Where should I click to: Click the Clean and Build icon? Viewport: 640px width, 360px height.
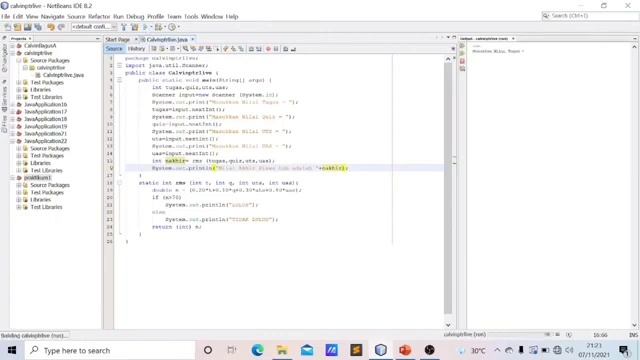[x=134, y=27]
